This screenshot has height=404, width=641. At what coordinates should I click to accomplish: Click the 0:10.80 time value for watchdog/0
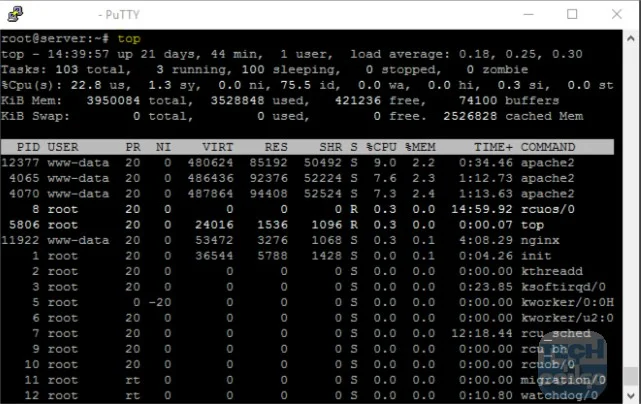tap(486, 396)
